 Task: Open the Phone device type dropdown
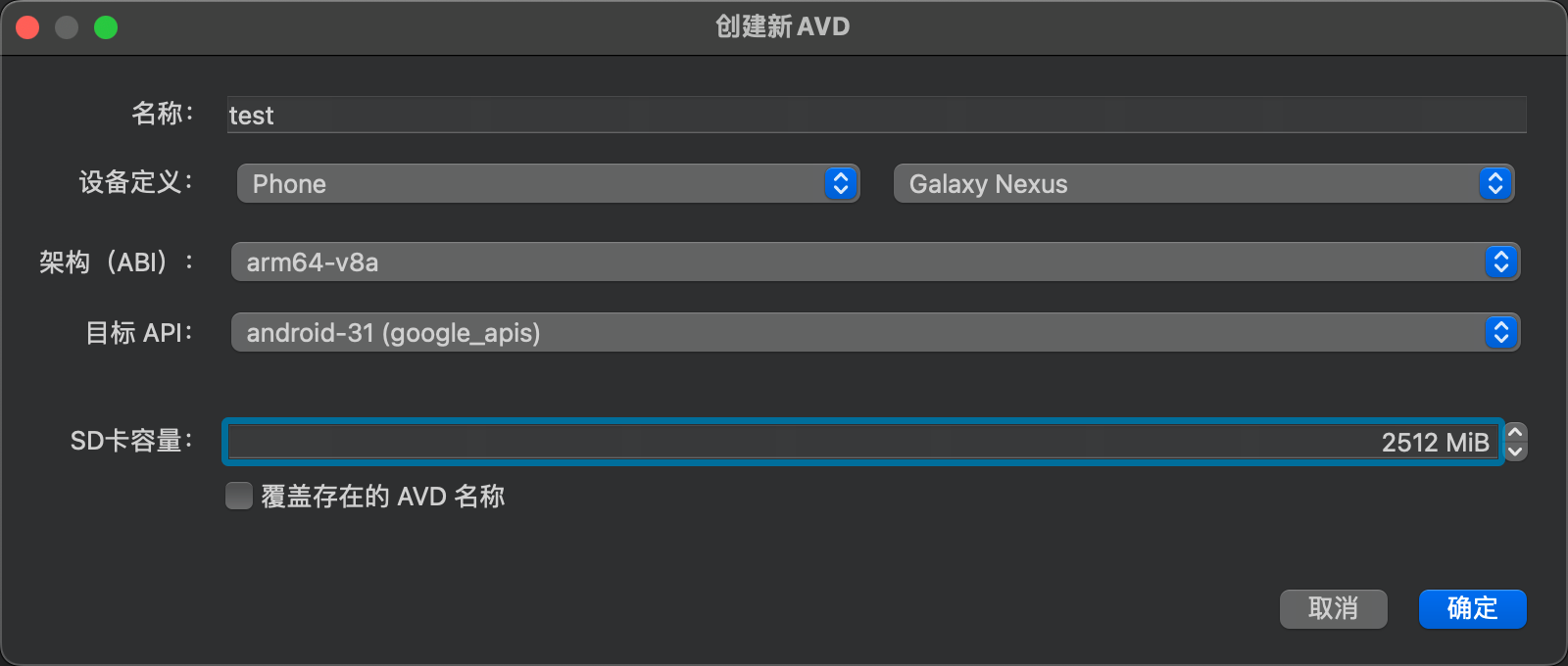548,183
